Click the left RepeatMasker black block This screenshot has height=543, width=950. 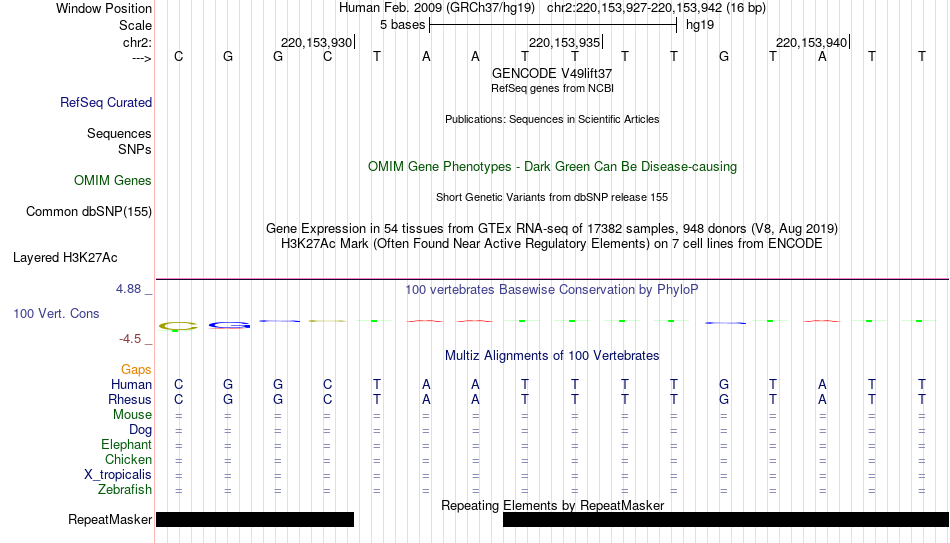tap(254, 519)
